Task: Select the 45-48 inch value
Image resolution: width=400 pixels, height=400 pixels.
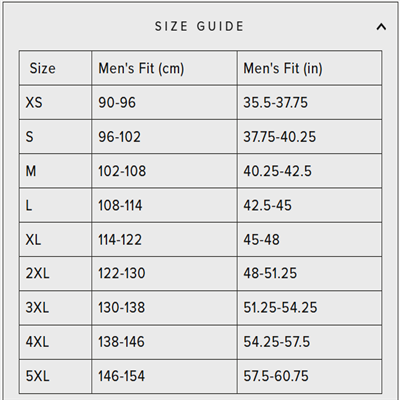Action: click(x=261, y=239)
